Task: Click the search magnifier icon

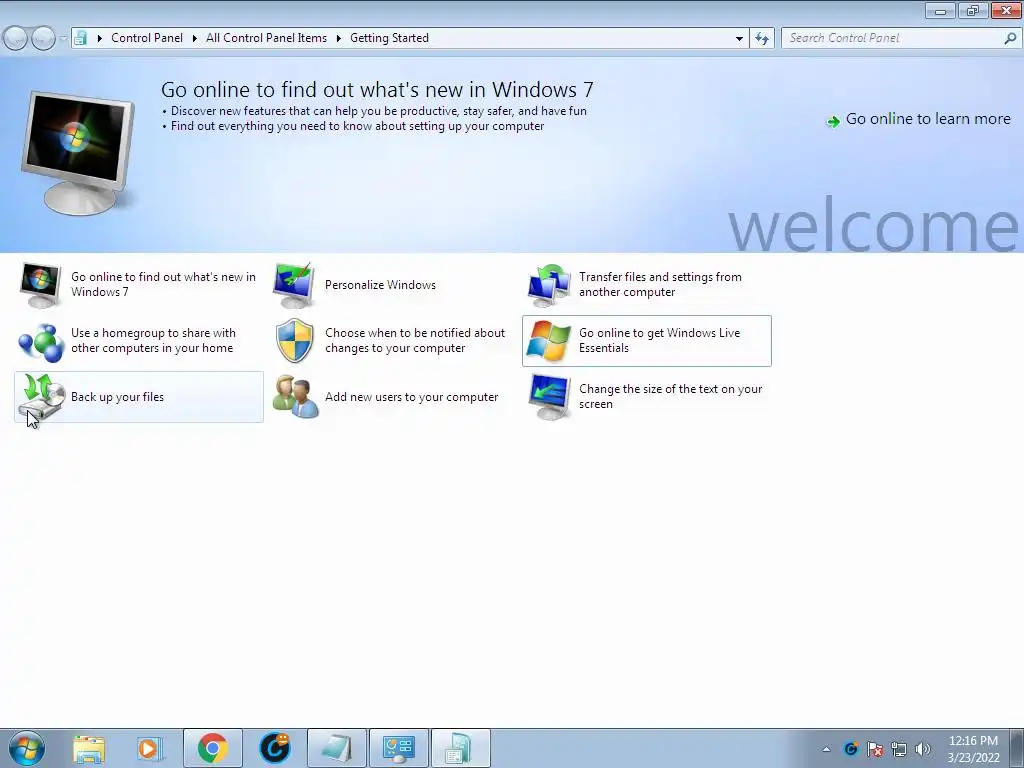Action: (1010, 38)
